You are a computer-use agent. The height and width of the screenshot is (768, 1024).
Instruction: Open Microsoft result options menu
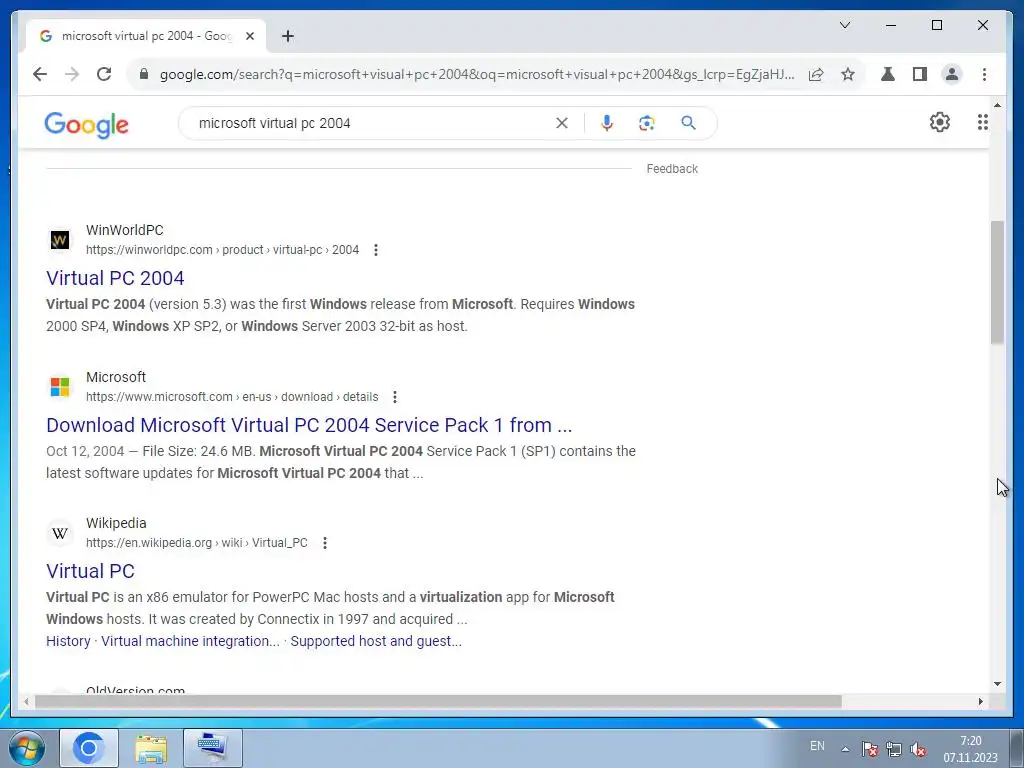(x=394, y=397)
